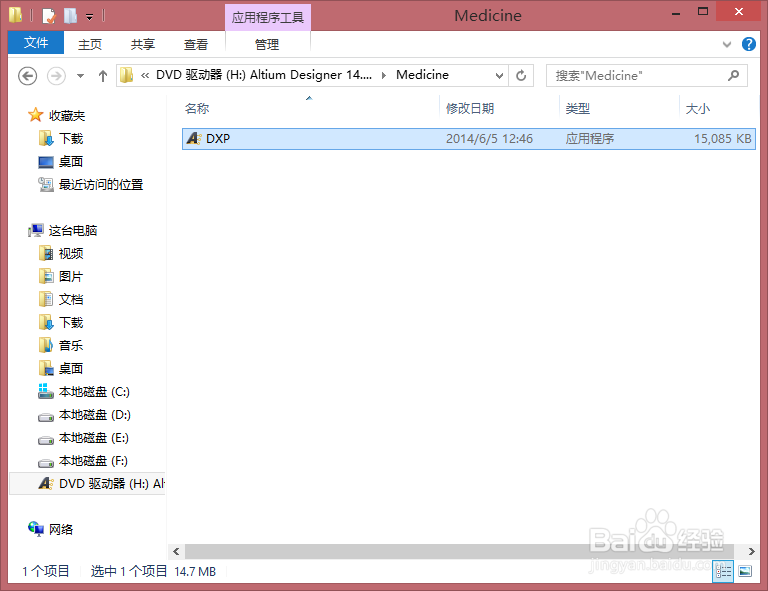This screenshot has width=768, height=591.
Task: Open 本地磁盘 (C:)
Action: pyautogui.click(x=94, y=392)
